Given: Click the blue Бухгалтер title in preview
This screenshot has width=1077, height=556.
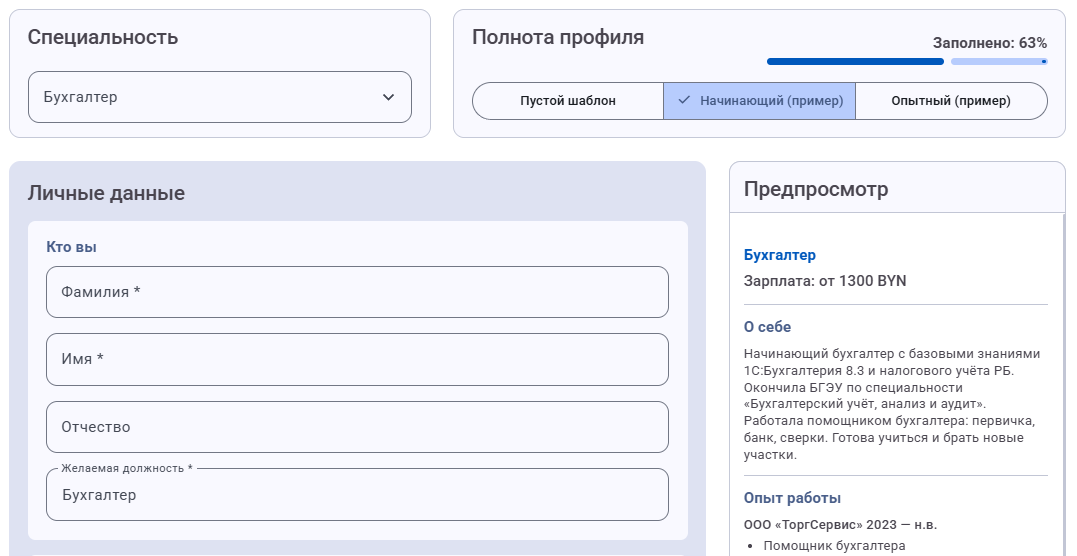Looking at the screenshot, I should [x=780, y=255].
